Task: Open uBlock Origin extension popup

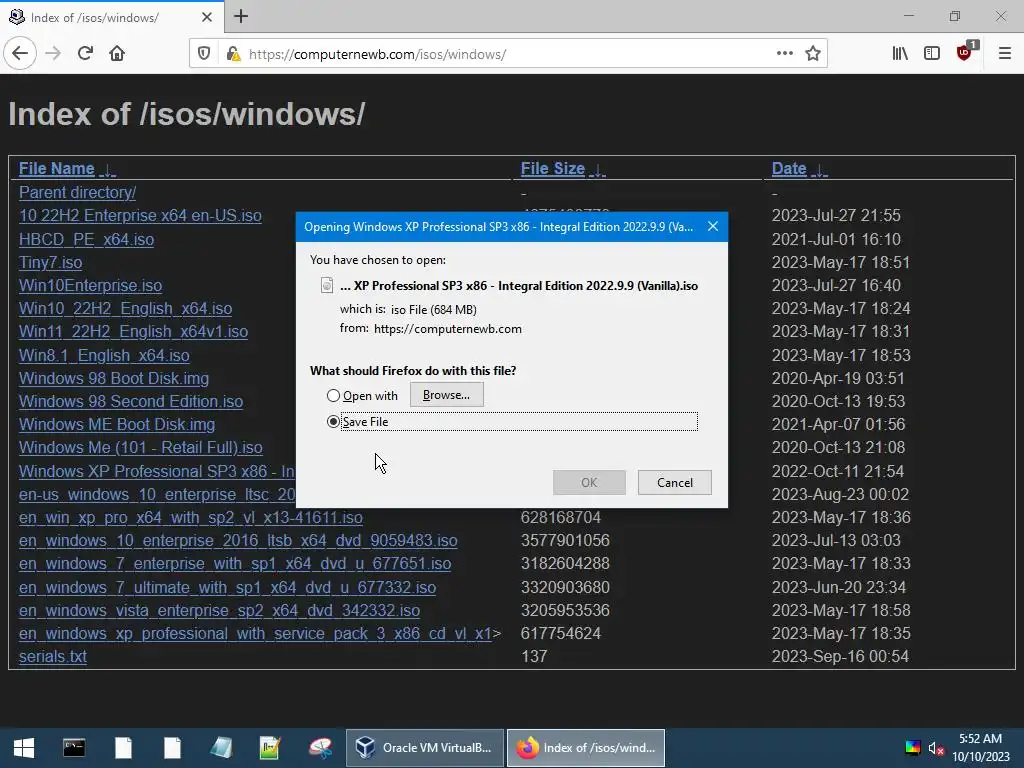Action: [x=965, y=52]
